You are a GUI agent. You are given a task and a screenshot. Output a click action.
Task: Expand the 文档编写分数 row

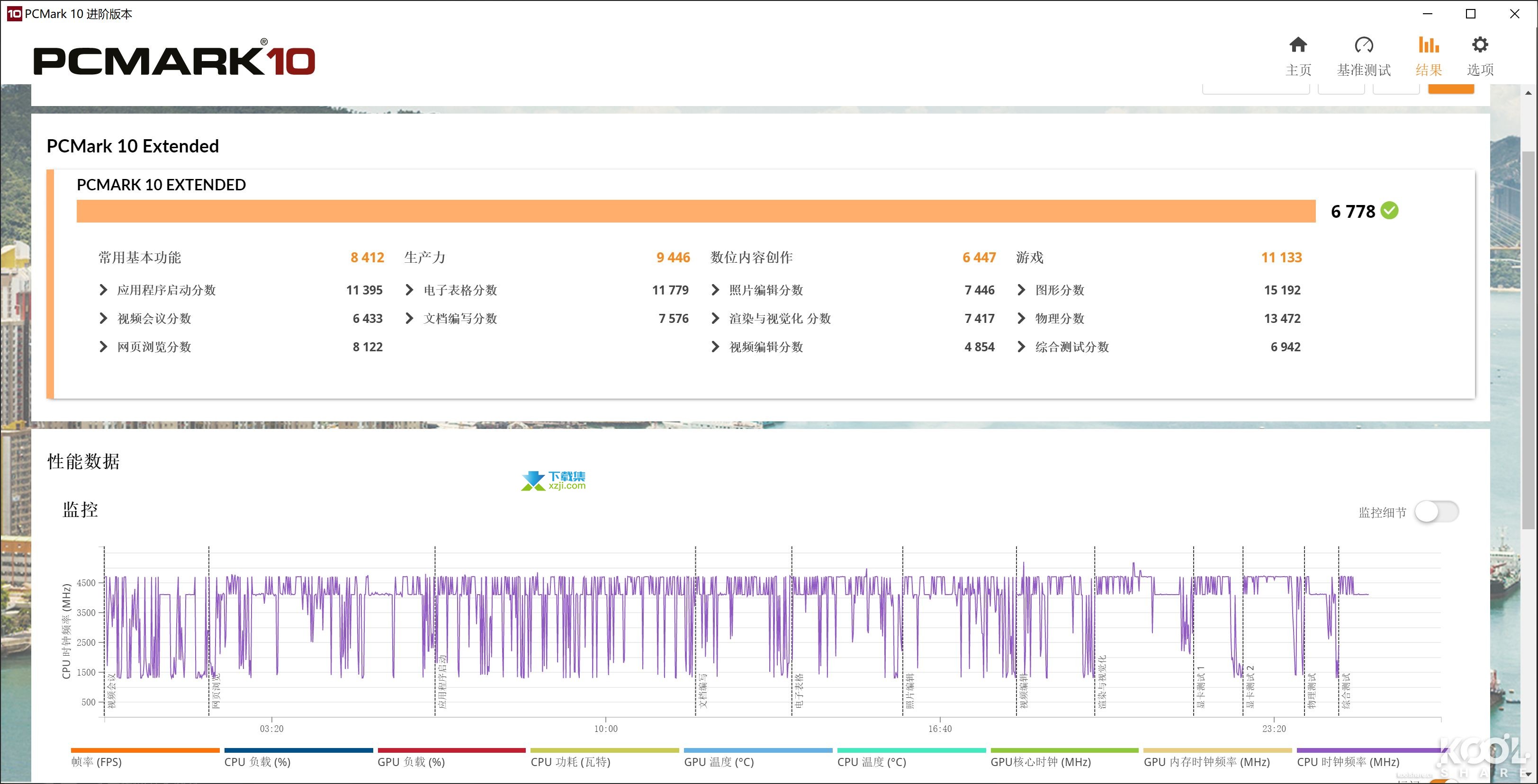click(x=410, y=319)
